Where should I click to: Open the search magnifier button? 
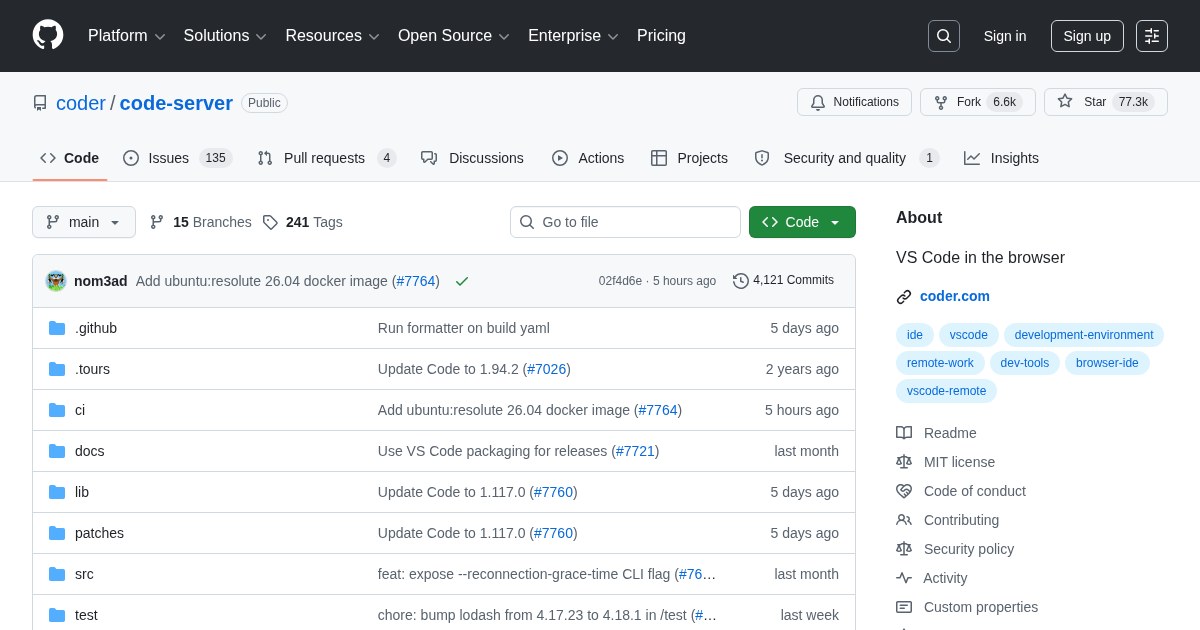(x=944, y=36)
